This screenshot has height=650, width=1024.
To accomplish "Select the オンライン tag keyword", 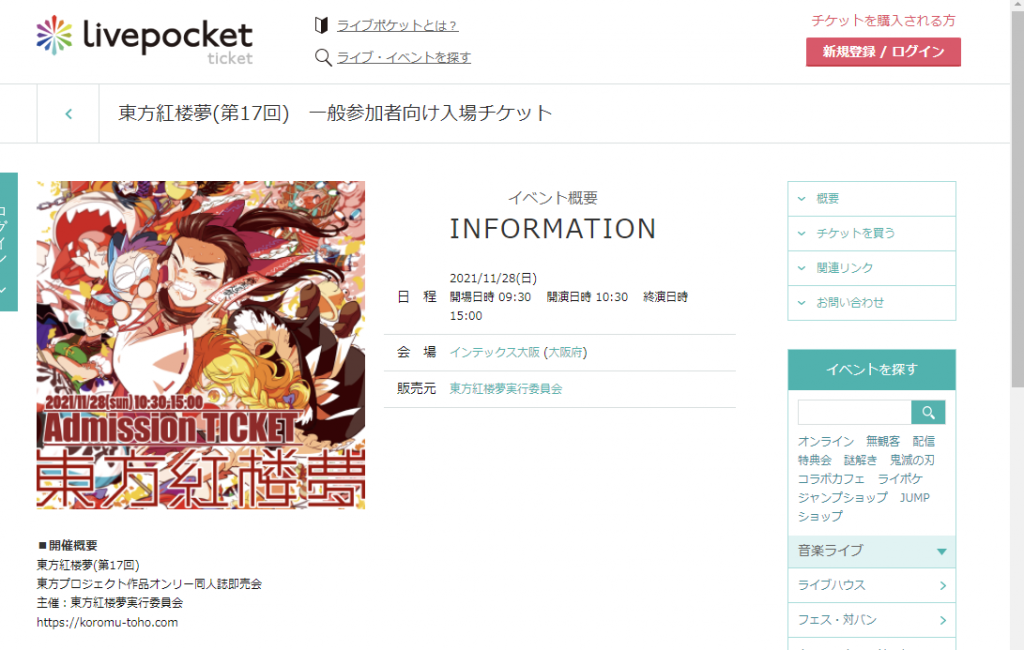I will (x=825, y=442).
